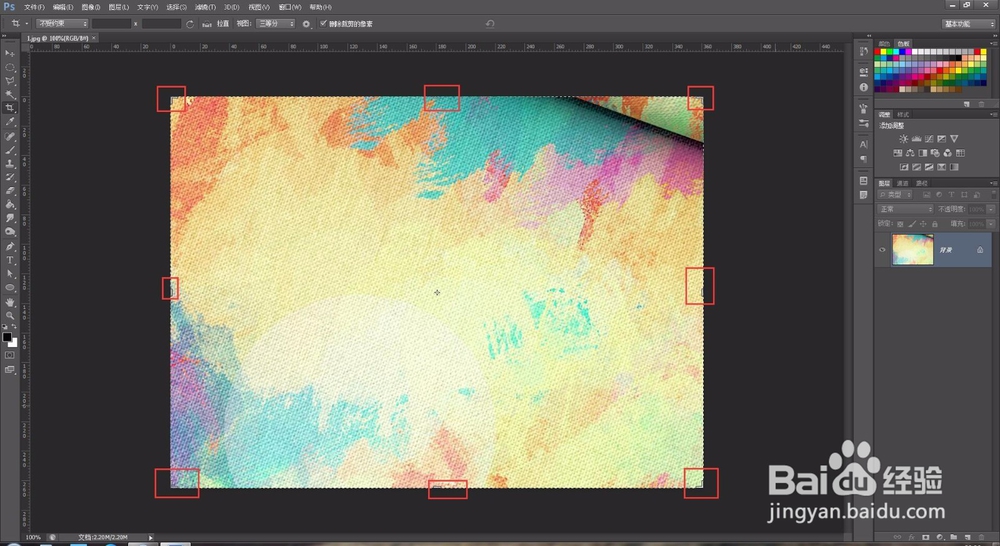Select the Brush tool
The height and width of the screenshot is (546, 1000).
(10, 150)
